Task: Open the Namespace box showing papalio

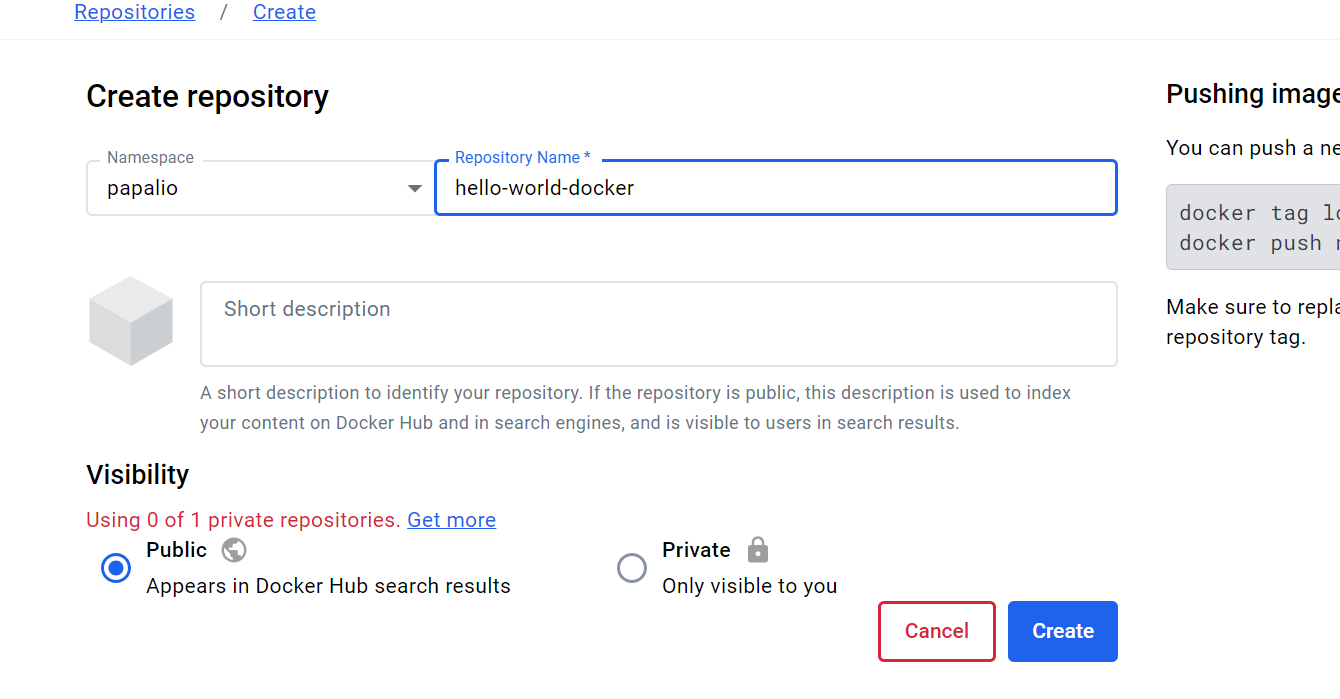Action: [x=250, y=188]
